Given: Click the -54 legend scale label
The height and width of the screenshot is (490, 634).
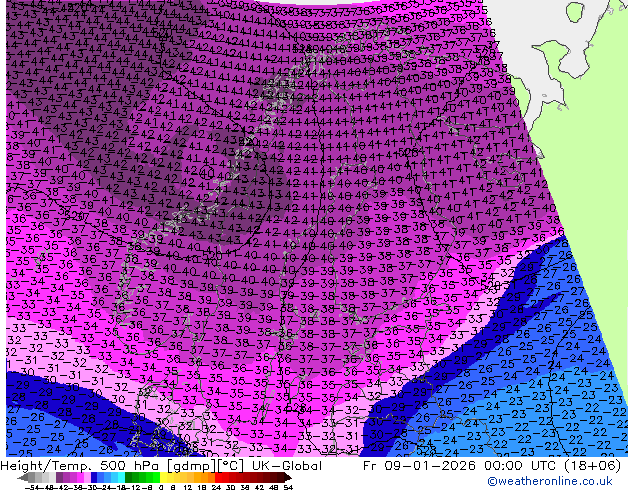Looking at the screenshot, I should [32, 487].
